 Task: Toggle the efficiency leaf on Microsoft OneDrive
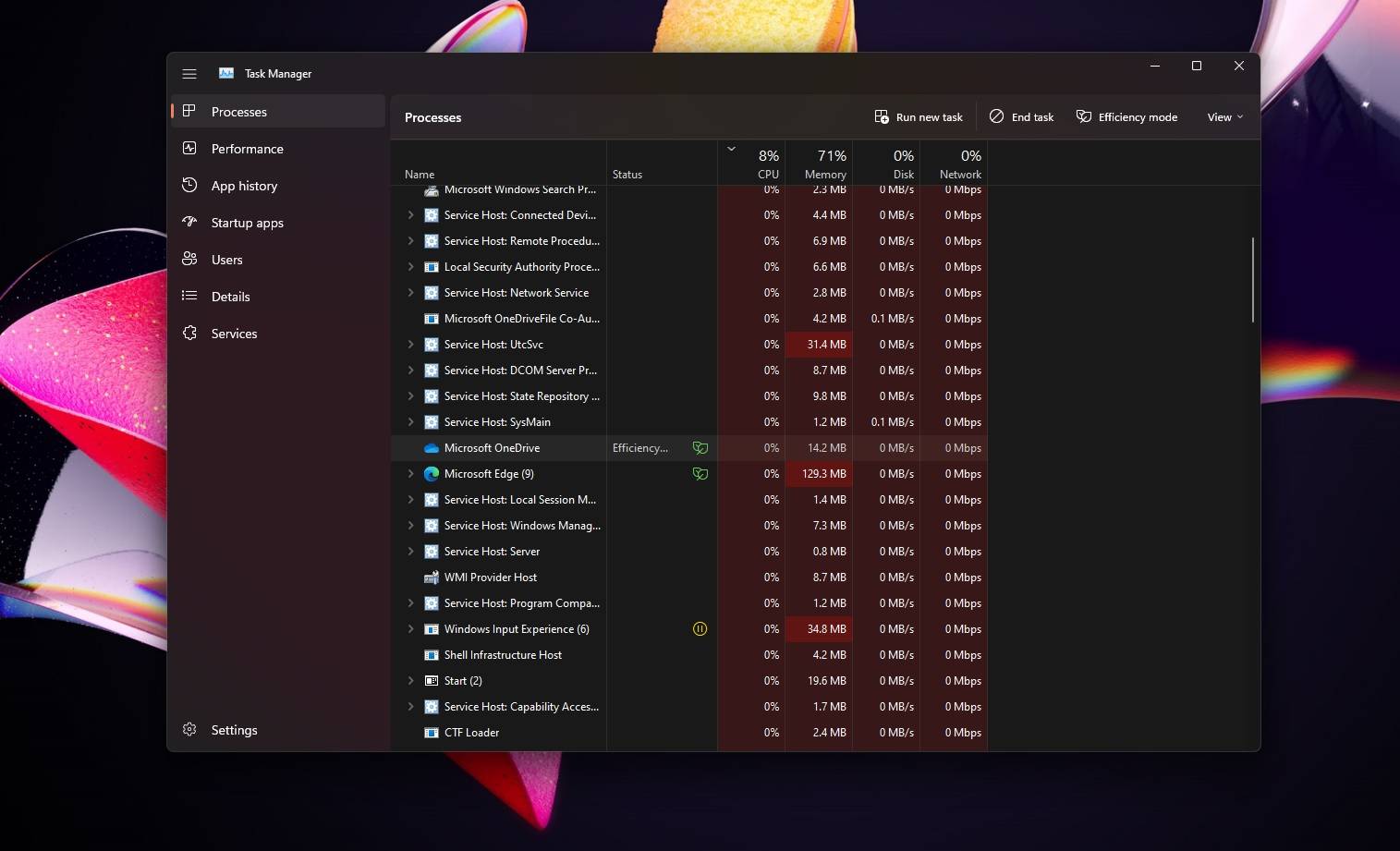(x=700, y=447)
